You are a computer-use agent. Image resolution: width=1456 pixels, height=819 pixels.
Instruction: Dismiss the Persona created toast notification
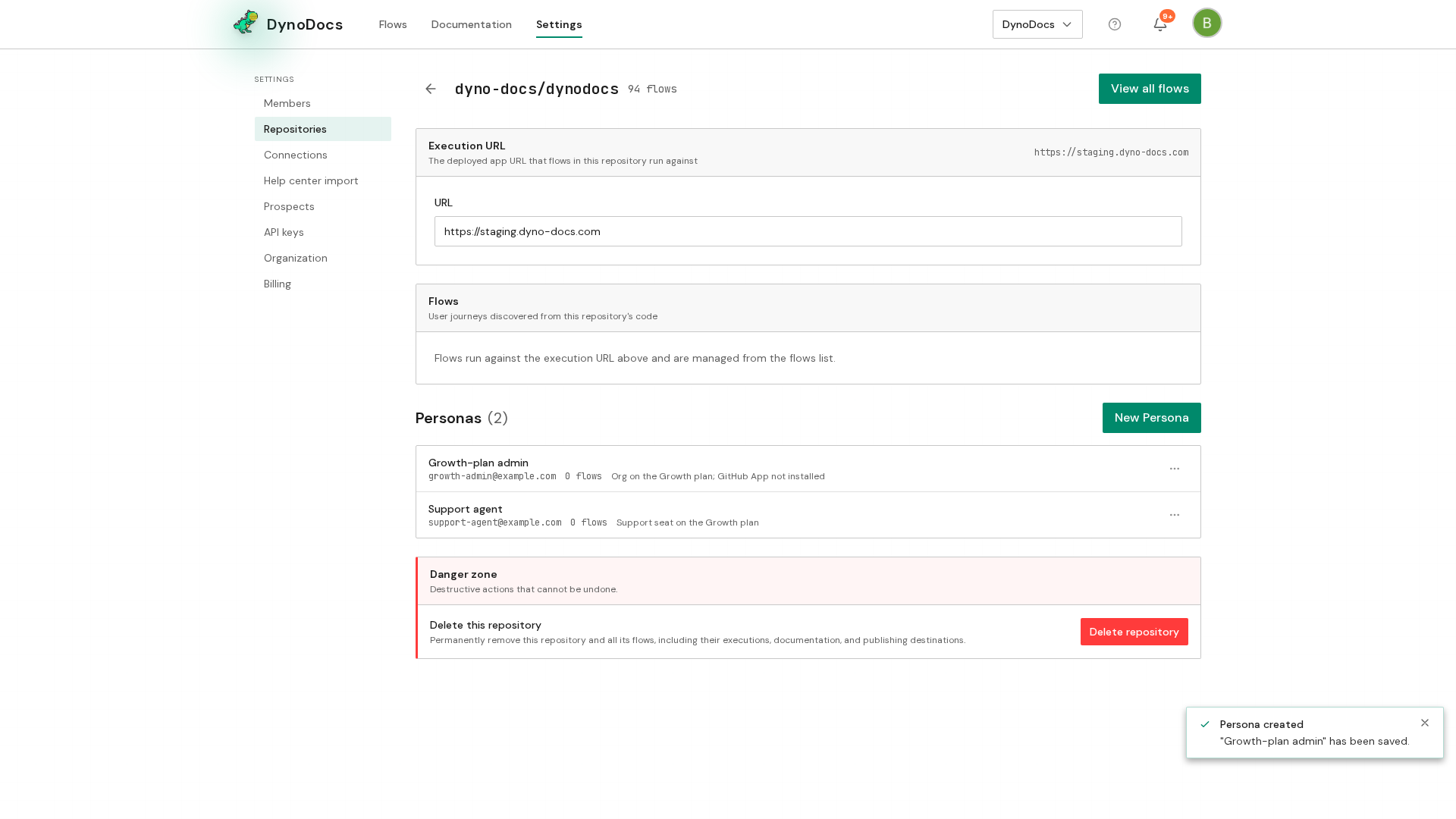1425,723
